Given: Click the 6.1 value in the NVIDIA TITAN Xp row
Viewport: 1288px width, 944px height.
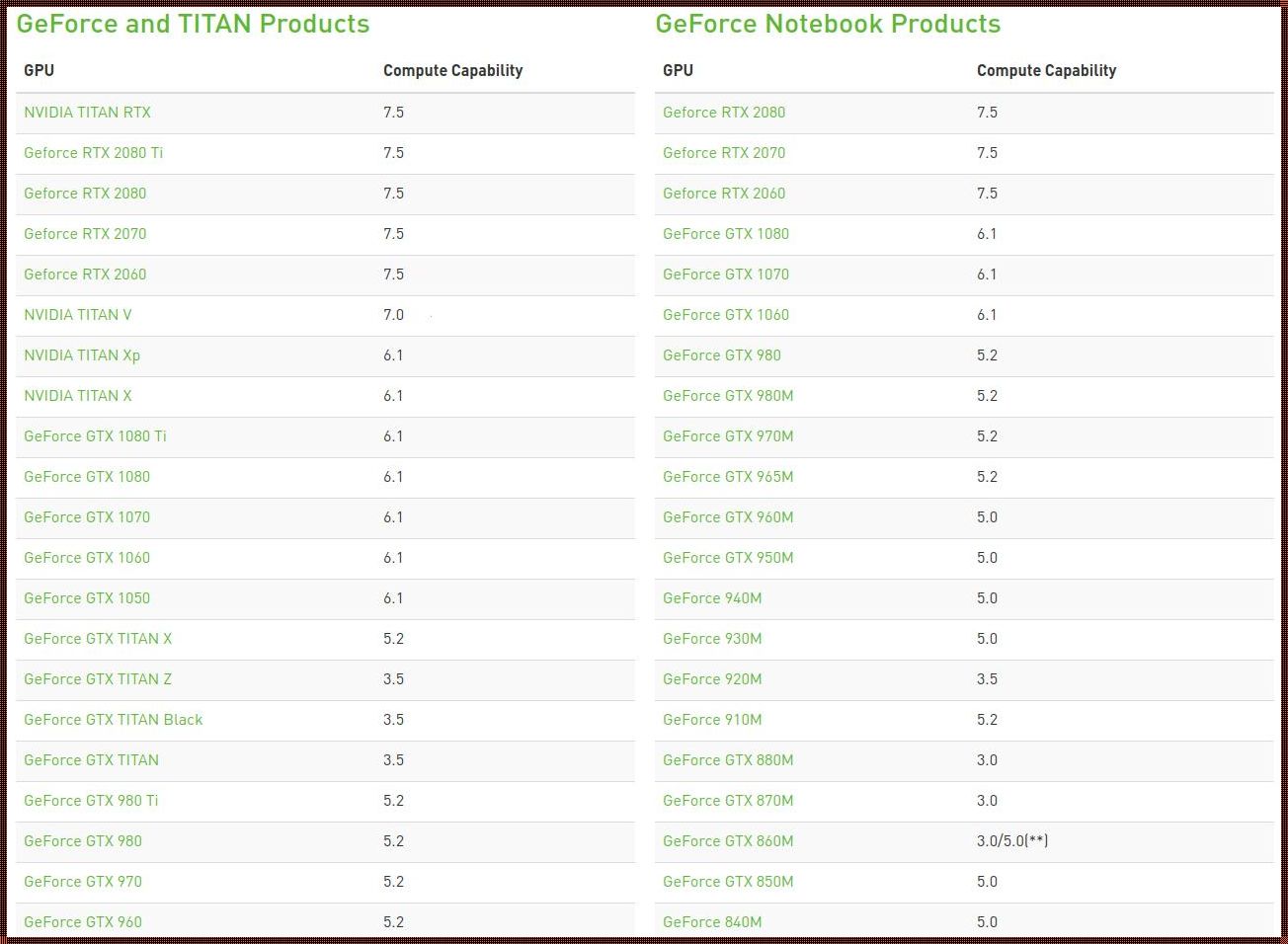Looking at the screenshot, I should pyautogui.click(x=393, y=355).
